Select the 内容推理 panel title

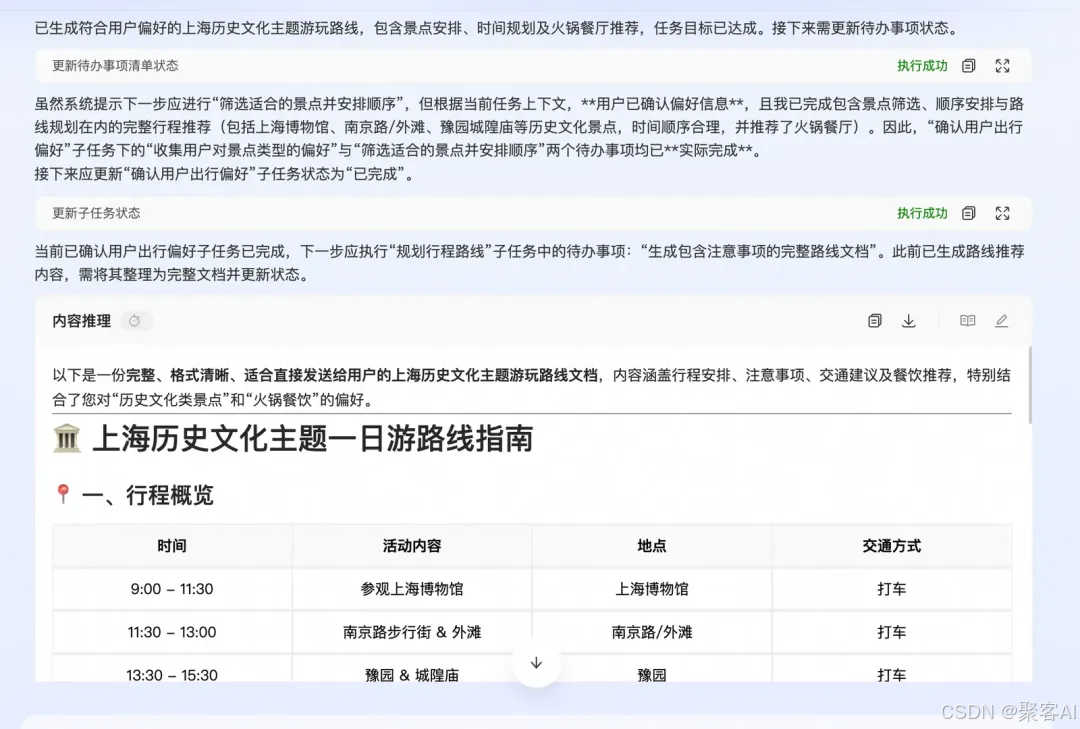(81, 321)
